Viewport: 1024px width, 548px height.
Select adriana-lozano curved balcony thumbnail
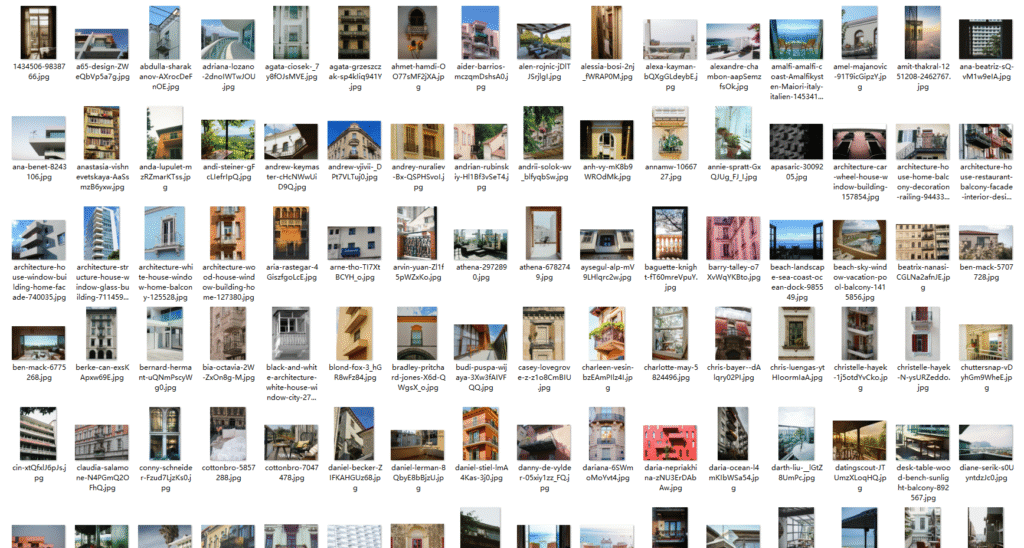(228, 39)
